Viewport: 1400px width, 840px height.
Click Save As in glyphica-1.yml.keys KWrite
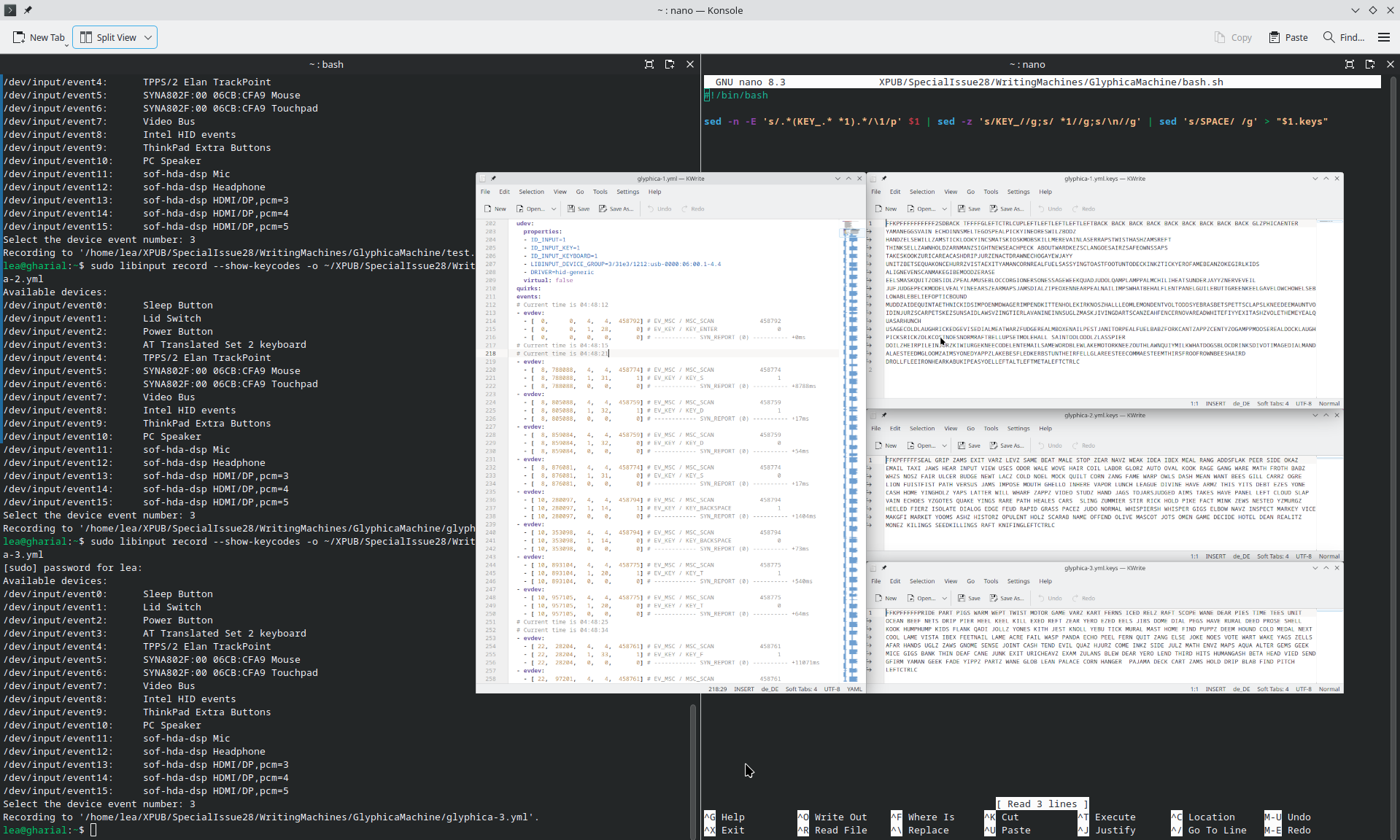tap(1008, 209)
